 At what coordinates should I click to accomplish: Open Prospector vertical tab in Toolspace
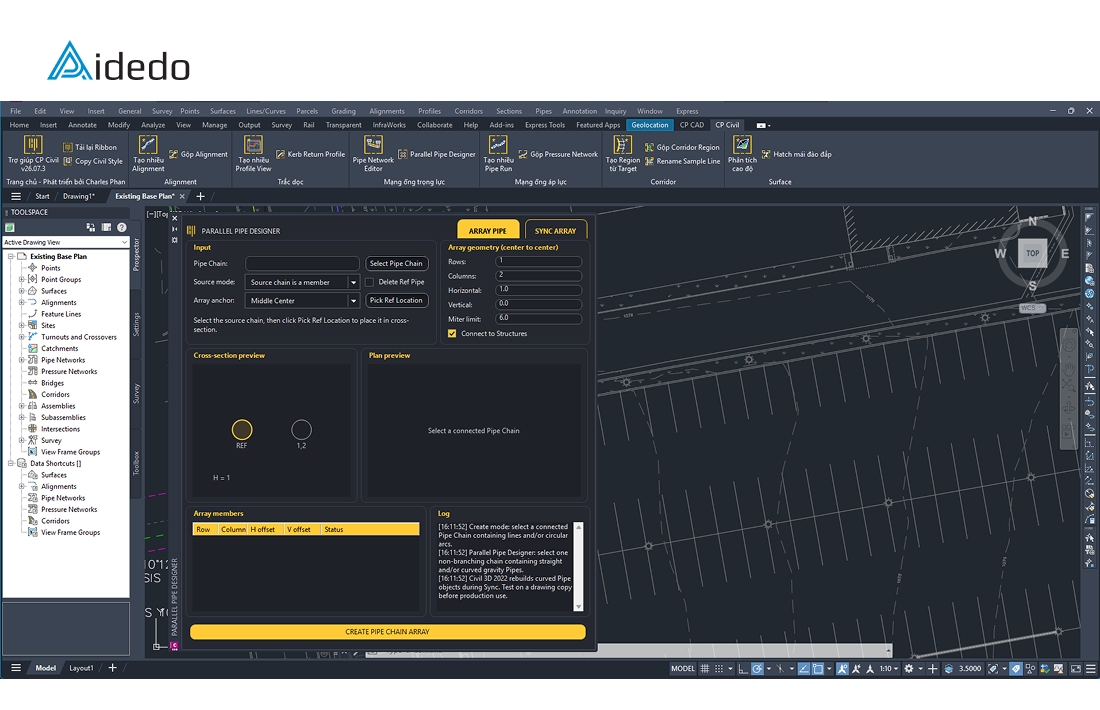coord(136,254)
